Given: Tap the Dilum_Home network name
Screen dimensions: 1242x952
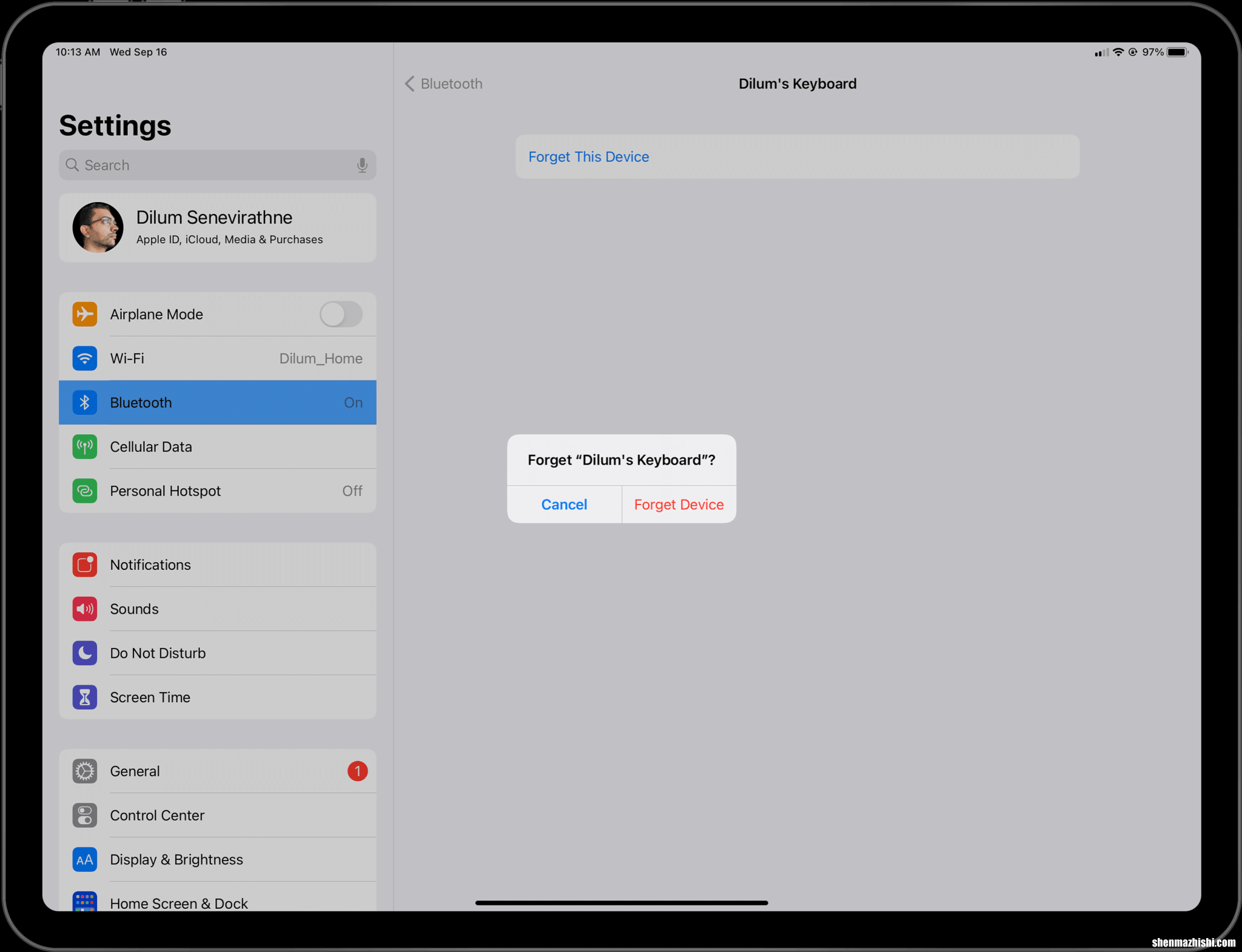Looking at the screenshot, I should 321,358.
